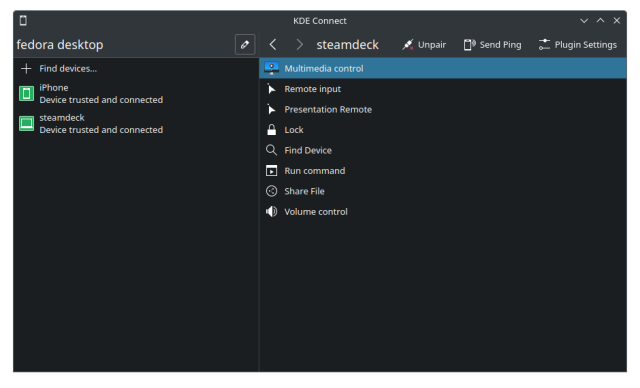640x388 pixels.
Task: Click steamdeck's Device trusted and connected status
Action: tap(101, 130)
